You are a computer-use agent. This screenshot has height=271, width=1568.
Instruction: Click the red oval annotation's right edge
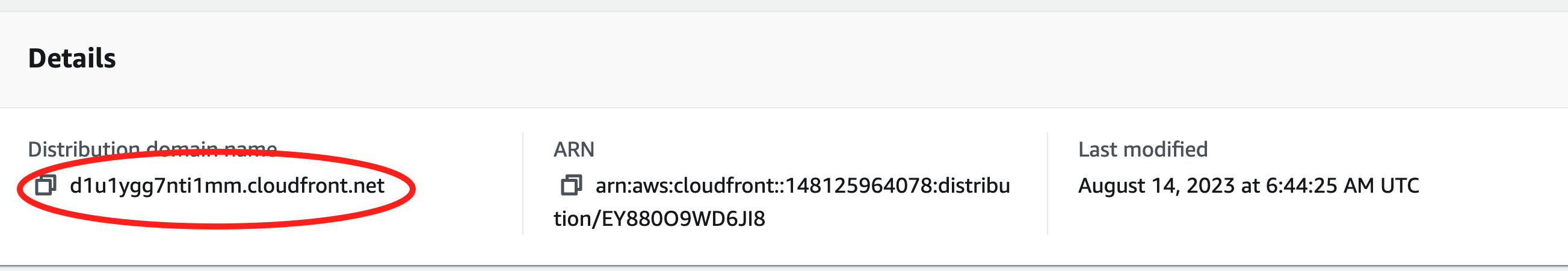413,188
